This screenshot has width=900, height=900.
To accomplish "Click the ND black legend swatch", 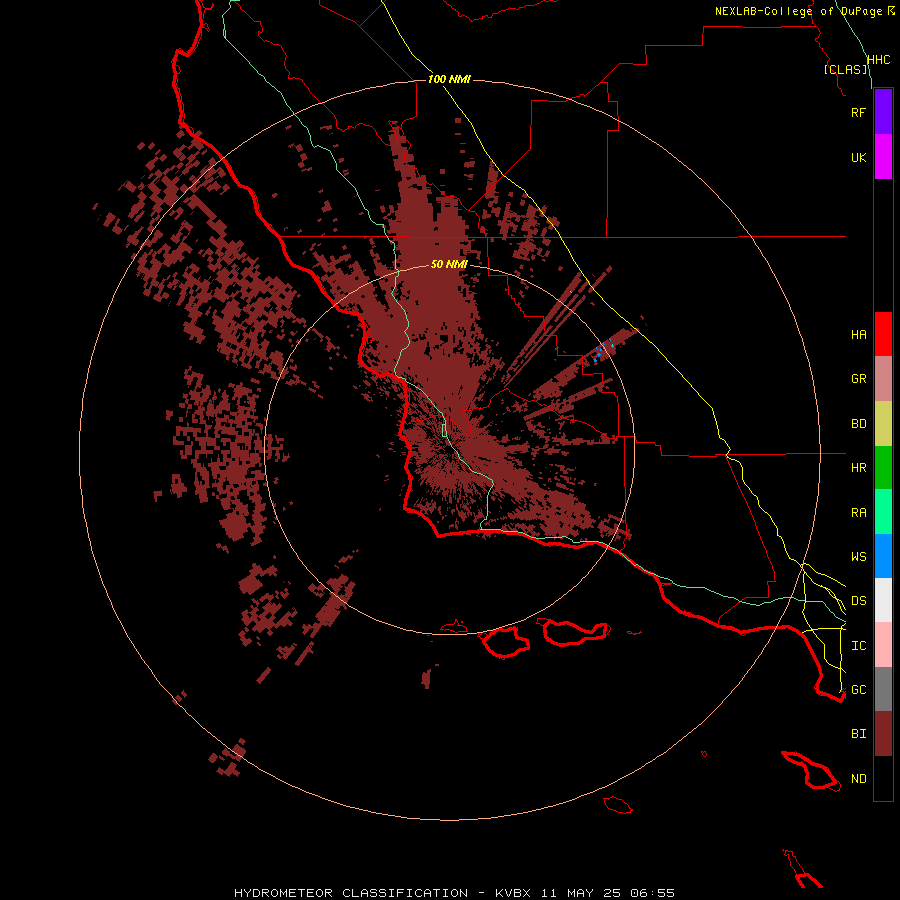I will click(883, 778).
